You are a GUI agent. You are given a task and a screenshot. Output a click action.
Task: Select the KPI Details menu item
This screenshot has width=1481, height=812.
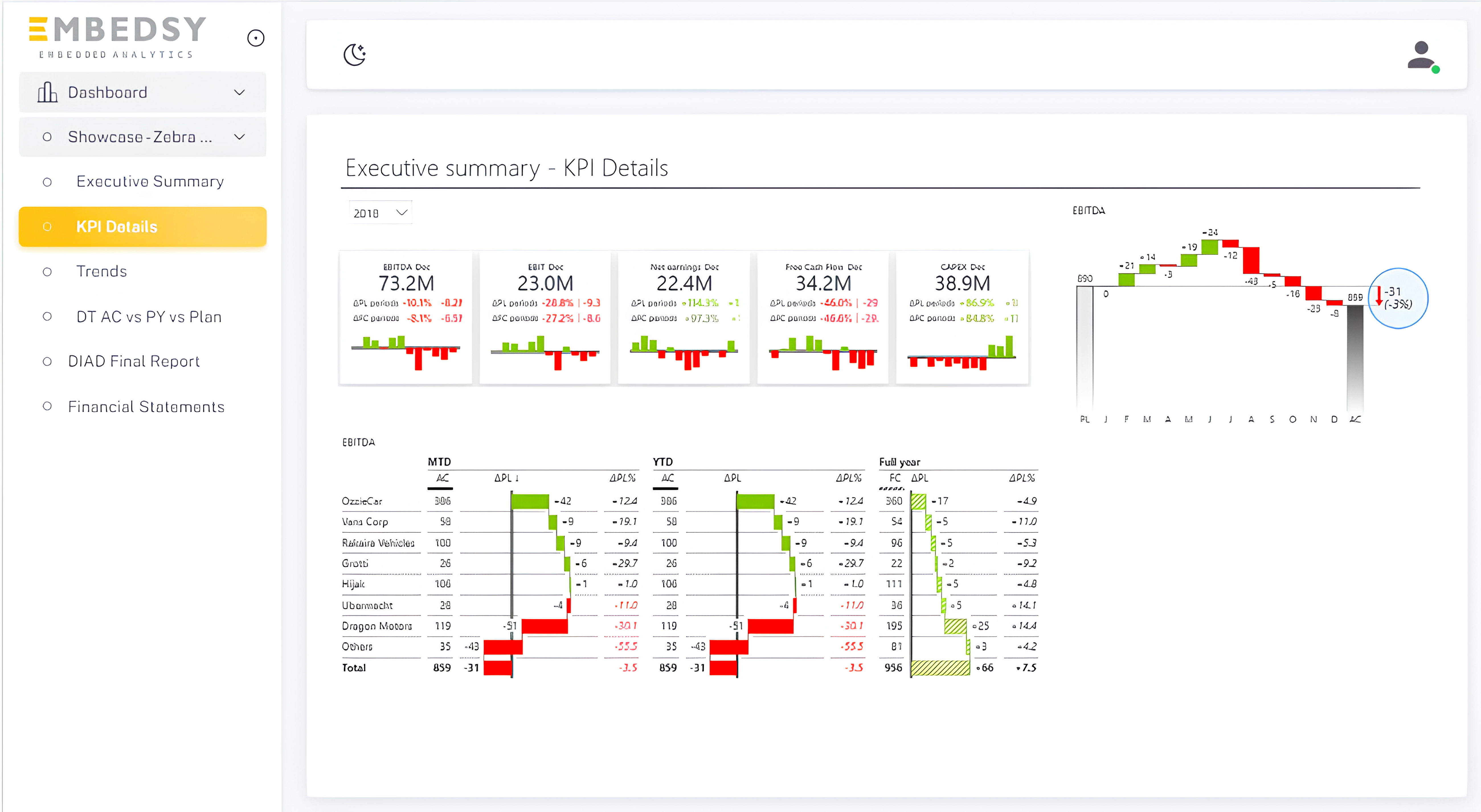click(x=143, y=226)
